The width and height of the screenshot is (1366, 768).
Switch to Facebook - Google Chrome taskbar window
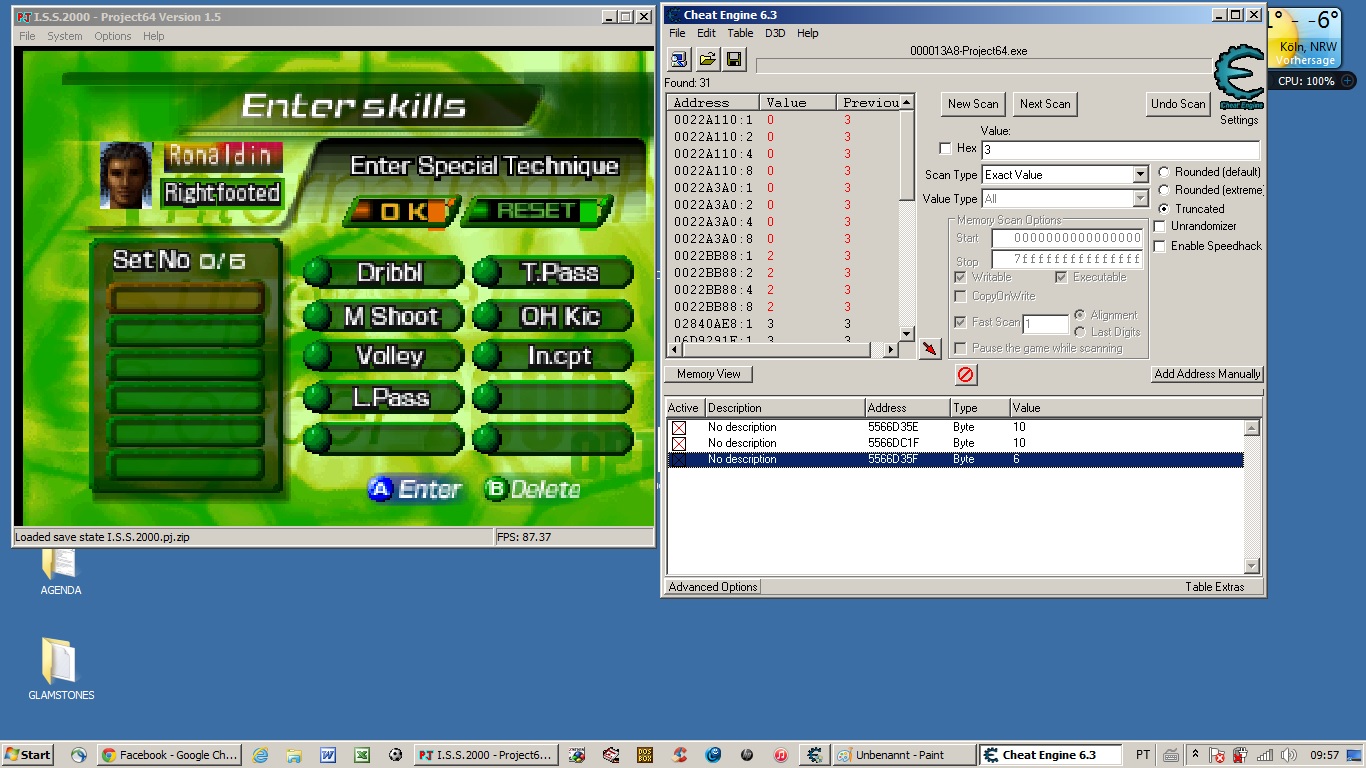tap(168, 755)
